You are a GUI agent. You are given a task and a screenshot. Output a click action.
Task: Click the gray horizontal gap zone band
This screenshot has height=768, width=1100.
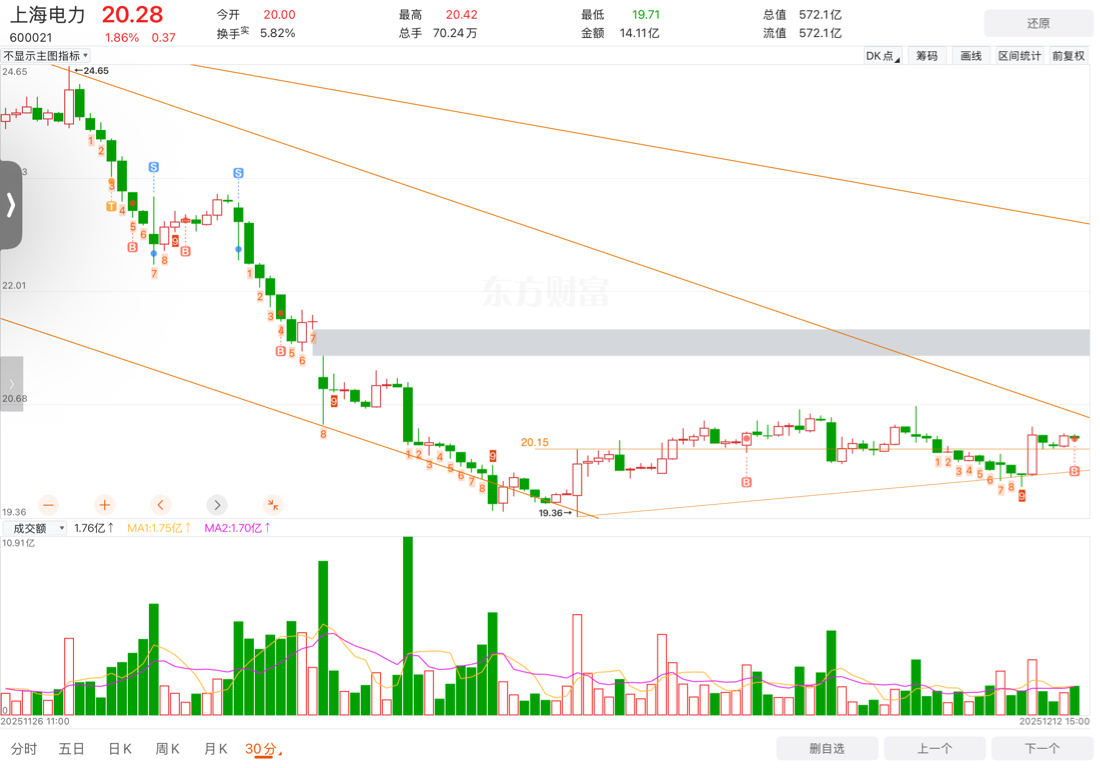pyautogui.click(x=700, y=342)
